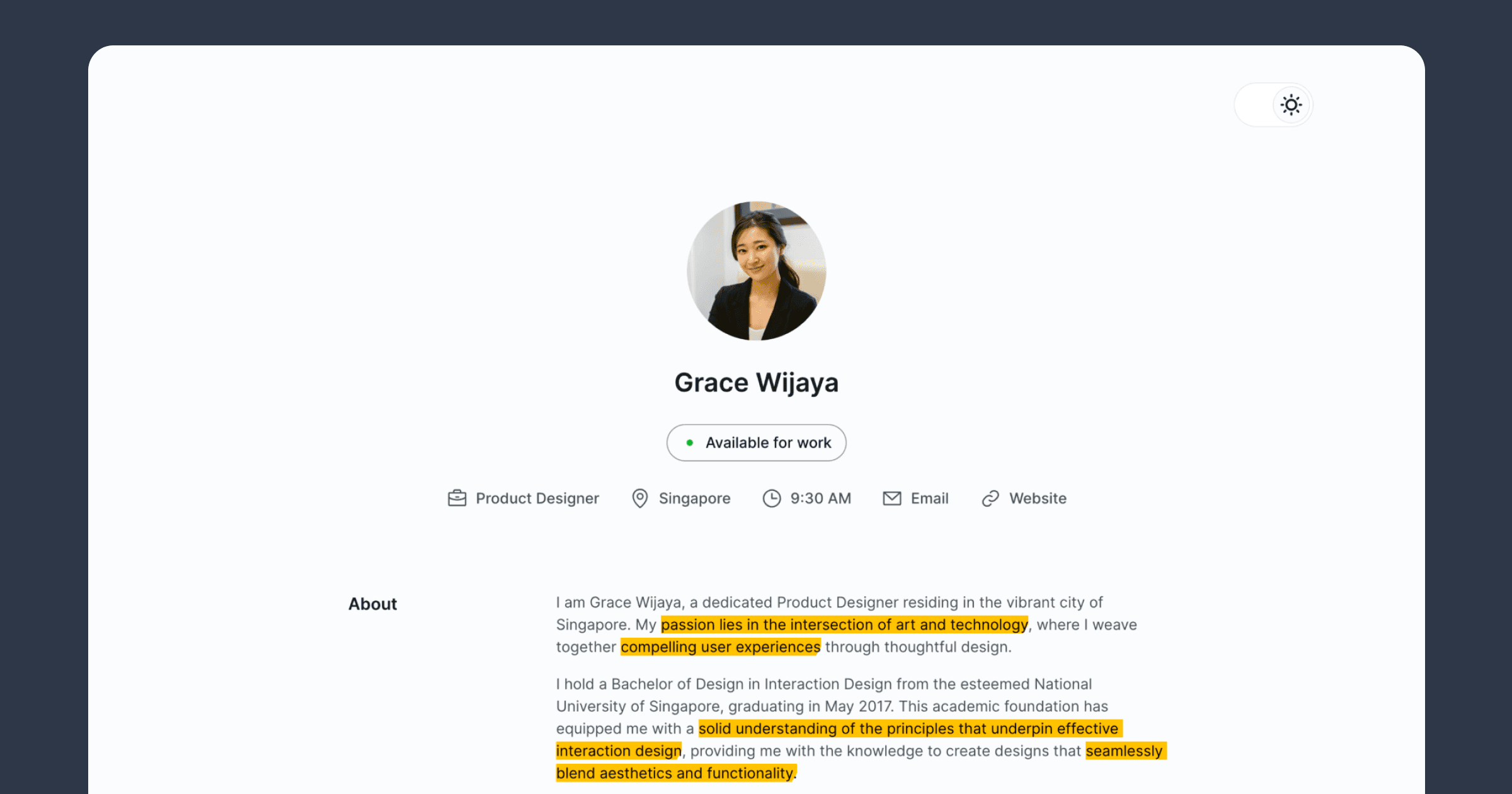Open the Website link
Screen dimensions: 1512x794
tap(1024, 498)
